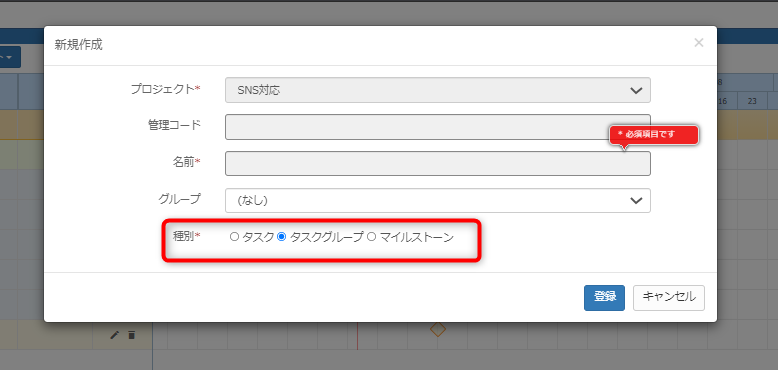Click the chevron arrow of プロジェクト select

coord(636,91)
